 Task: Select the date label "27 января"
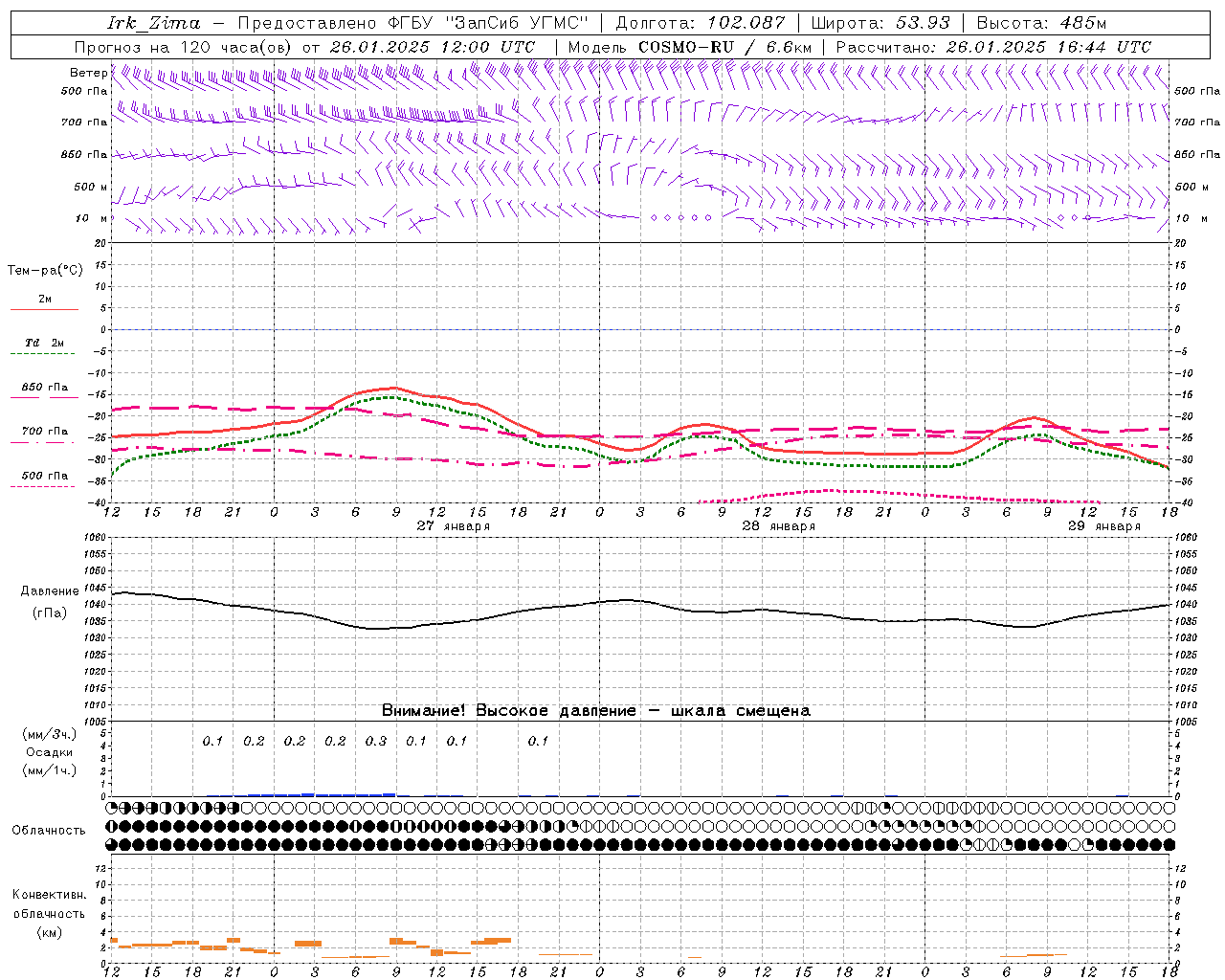tap(453, 526)
